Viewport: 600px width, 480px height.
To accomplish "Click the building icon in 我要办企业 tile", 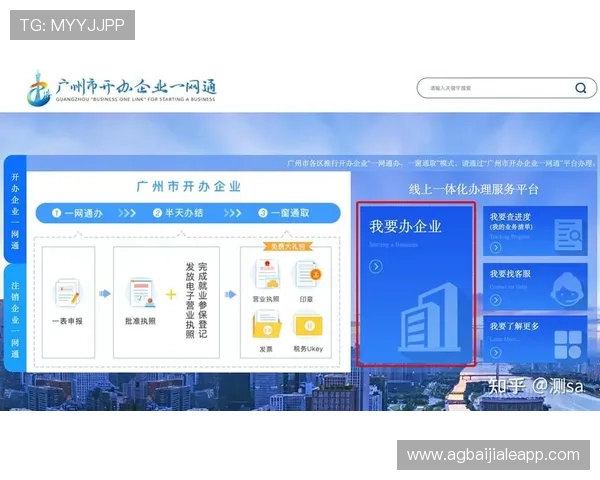I will tap(429, 317).
